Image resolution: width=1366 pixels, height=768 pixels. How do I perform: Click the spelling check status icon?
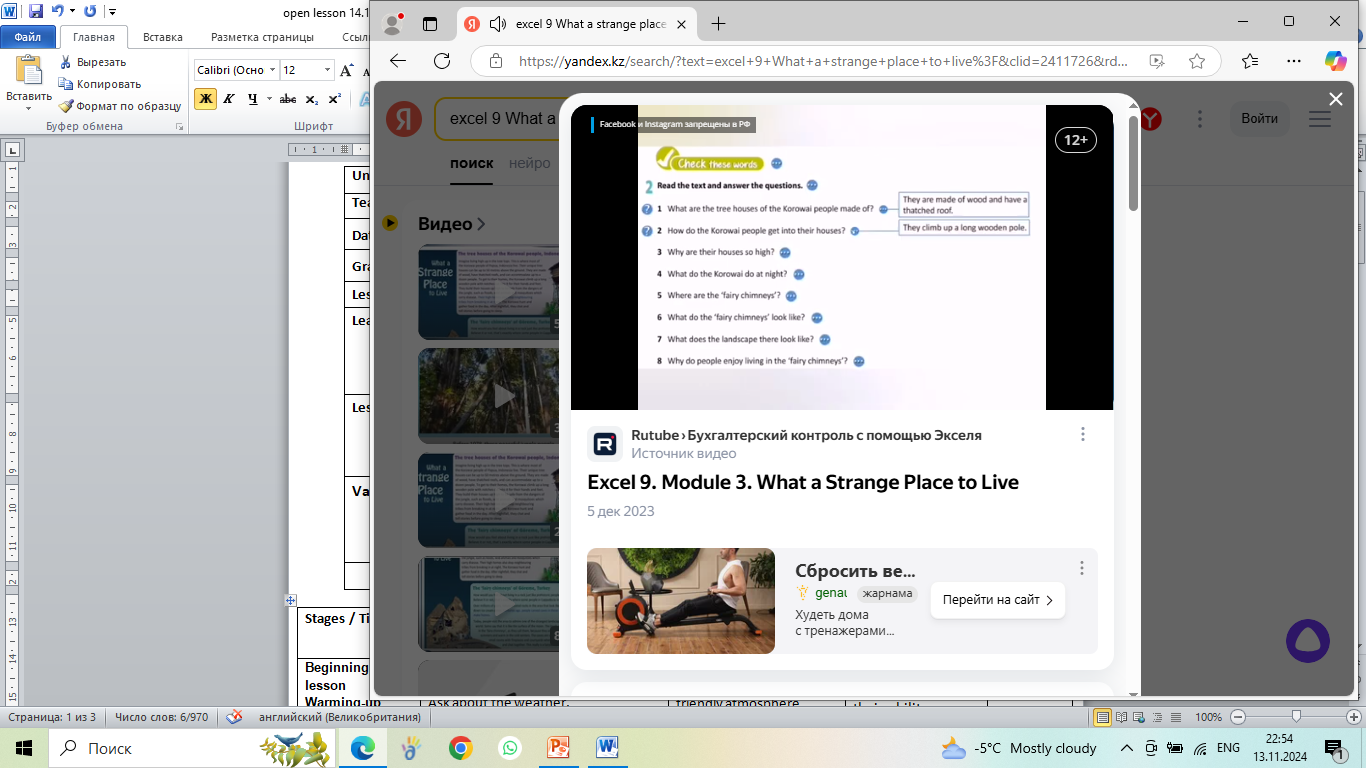point(234,717)
